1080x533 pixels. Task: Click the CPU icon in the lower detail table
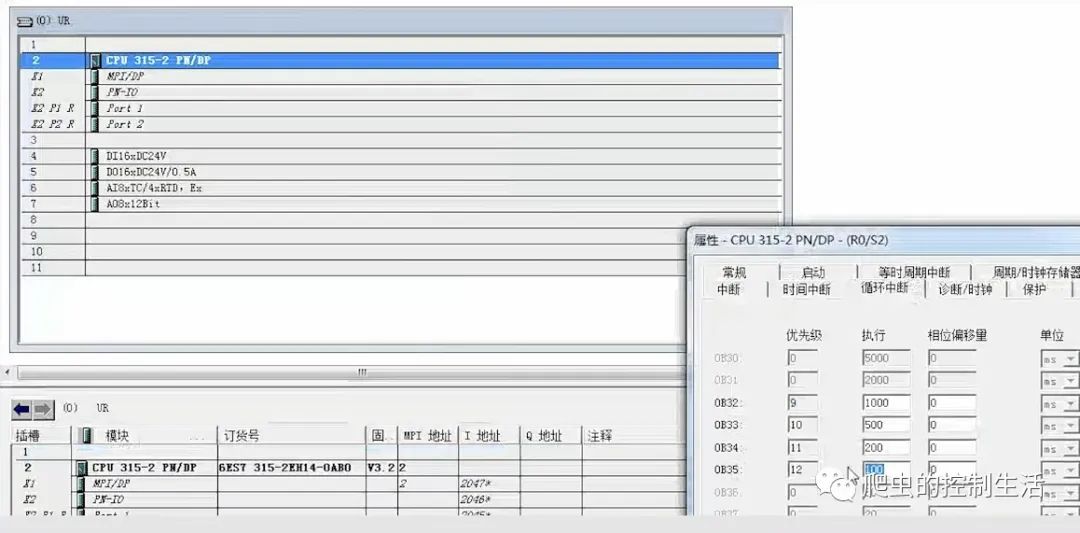[x=82, y=468]
